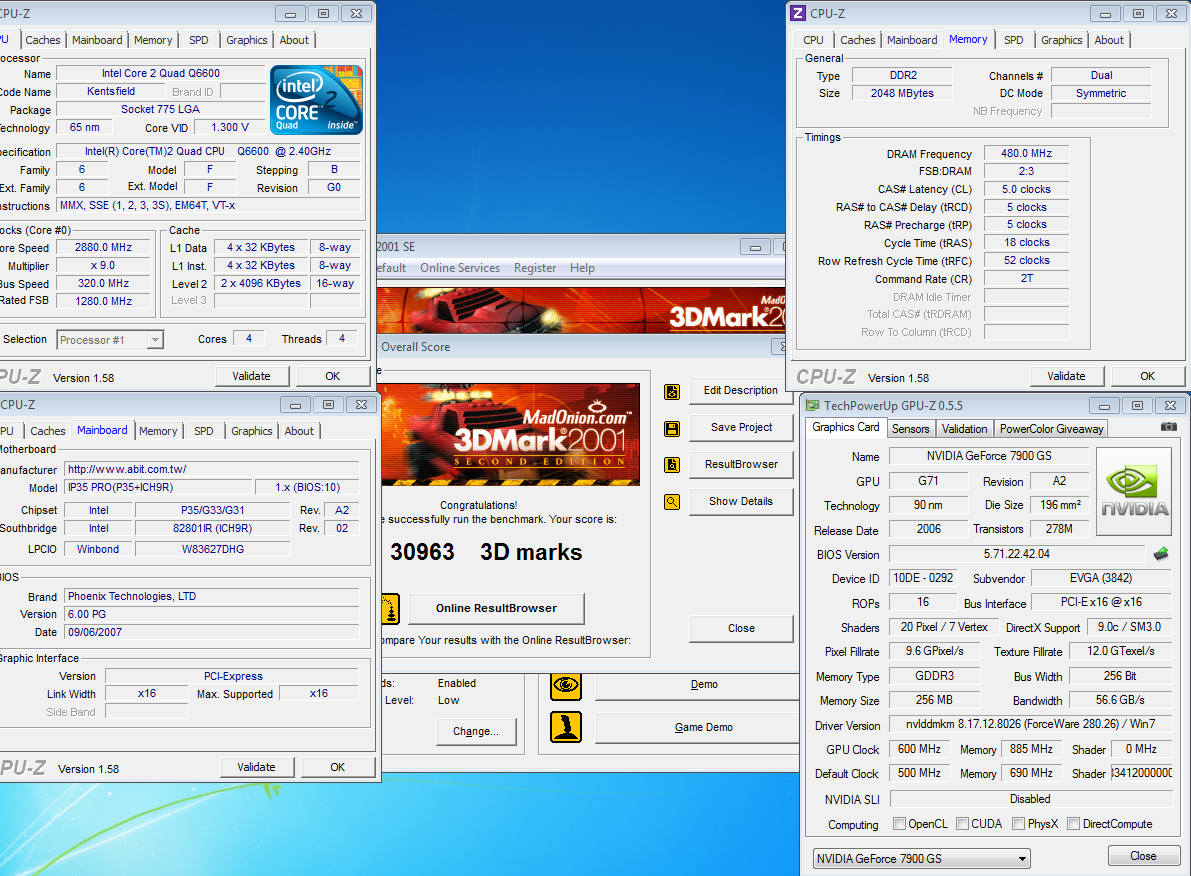
Task: Toggle the CUDA checkbox in GPU-Z
Action: point(962,824)
